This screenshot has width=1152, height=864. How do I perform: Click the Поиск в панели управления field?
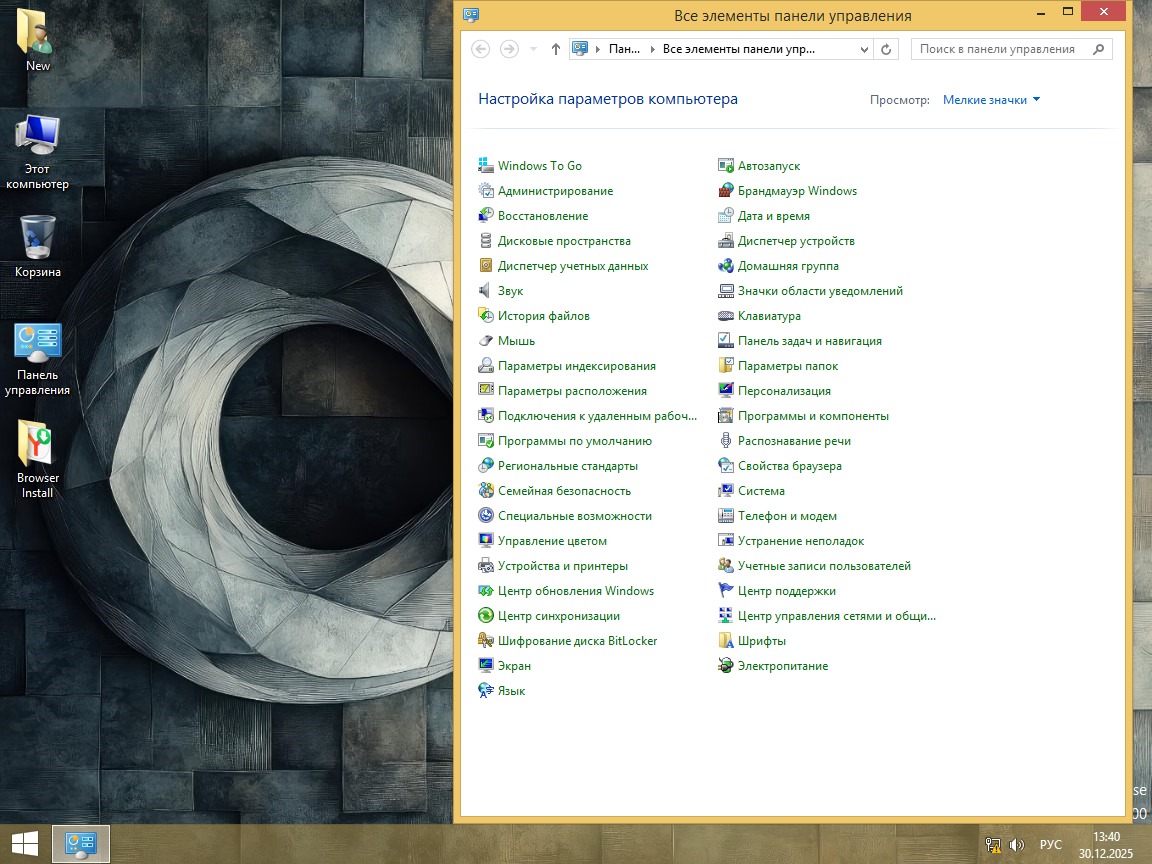[x=998, y=49]
